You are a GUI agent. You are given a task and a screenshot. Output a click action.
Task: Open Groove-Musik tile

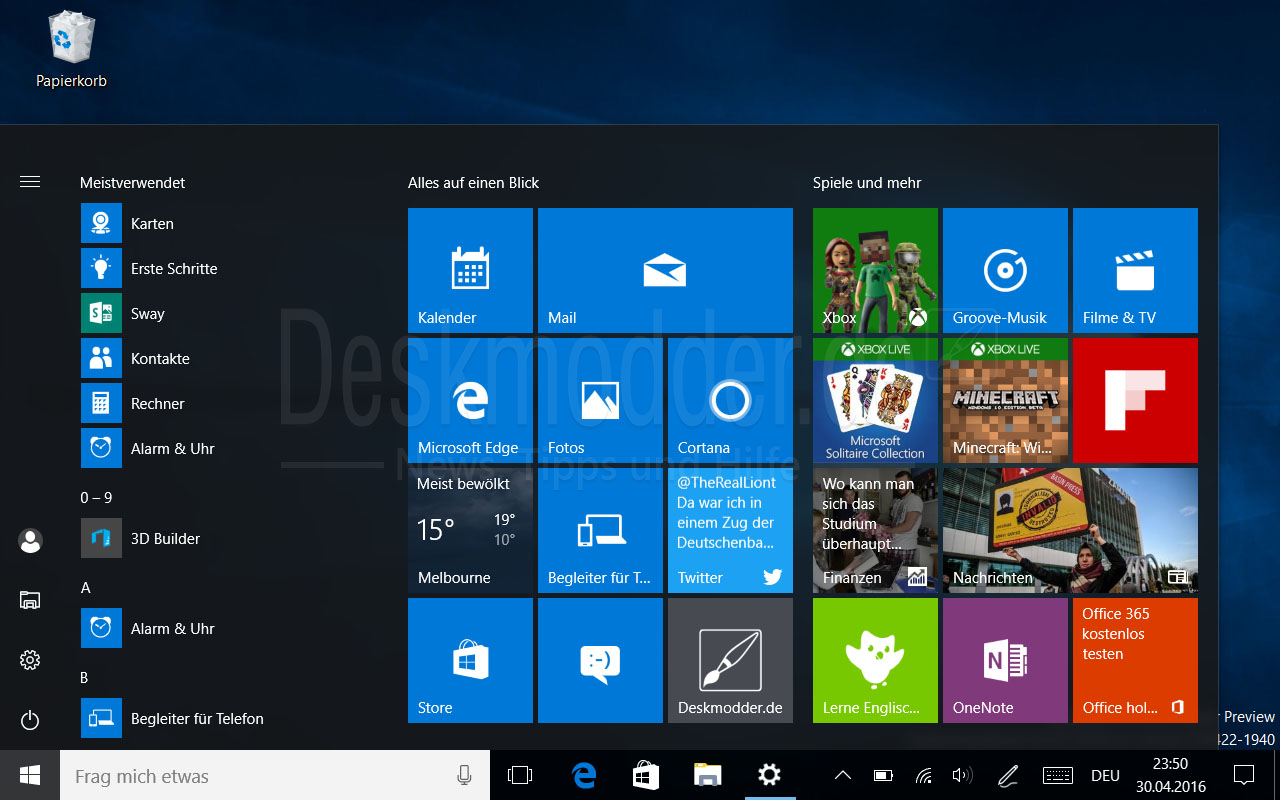(x=1005, y=270)
